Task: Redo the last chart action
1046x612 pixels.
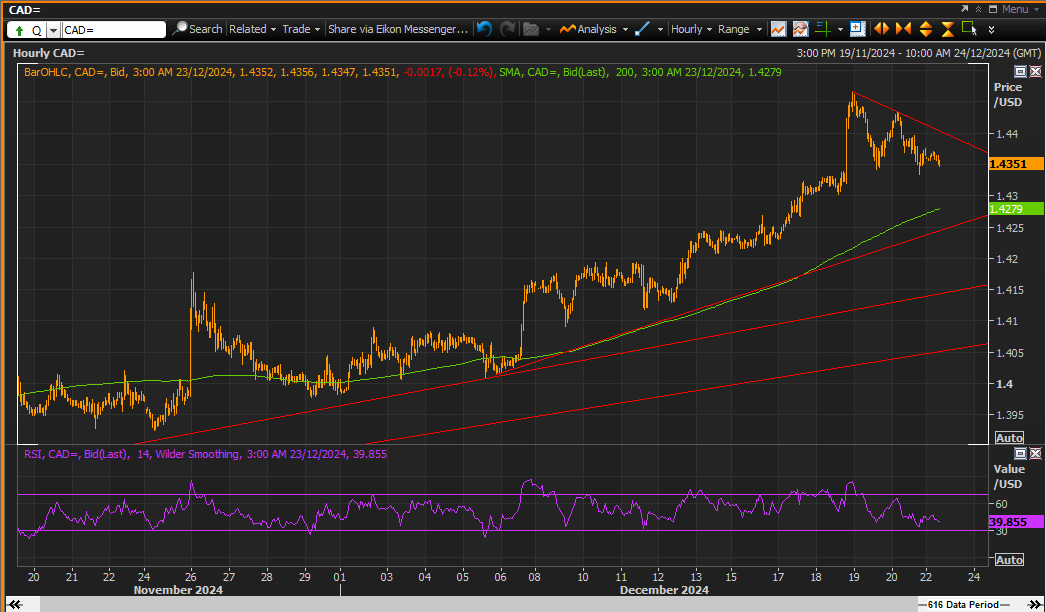Action: point(508,29)
